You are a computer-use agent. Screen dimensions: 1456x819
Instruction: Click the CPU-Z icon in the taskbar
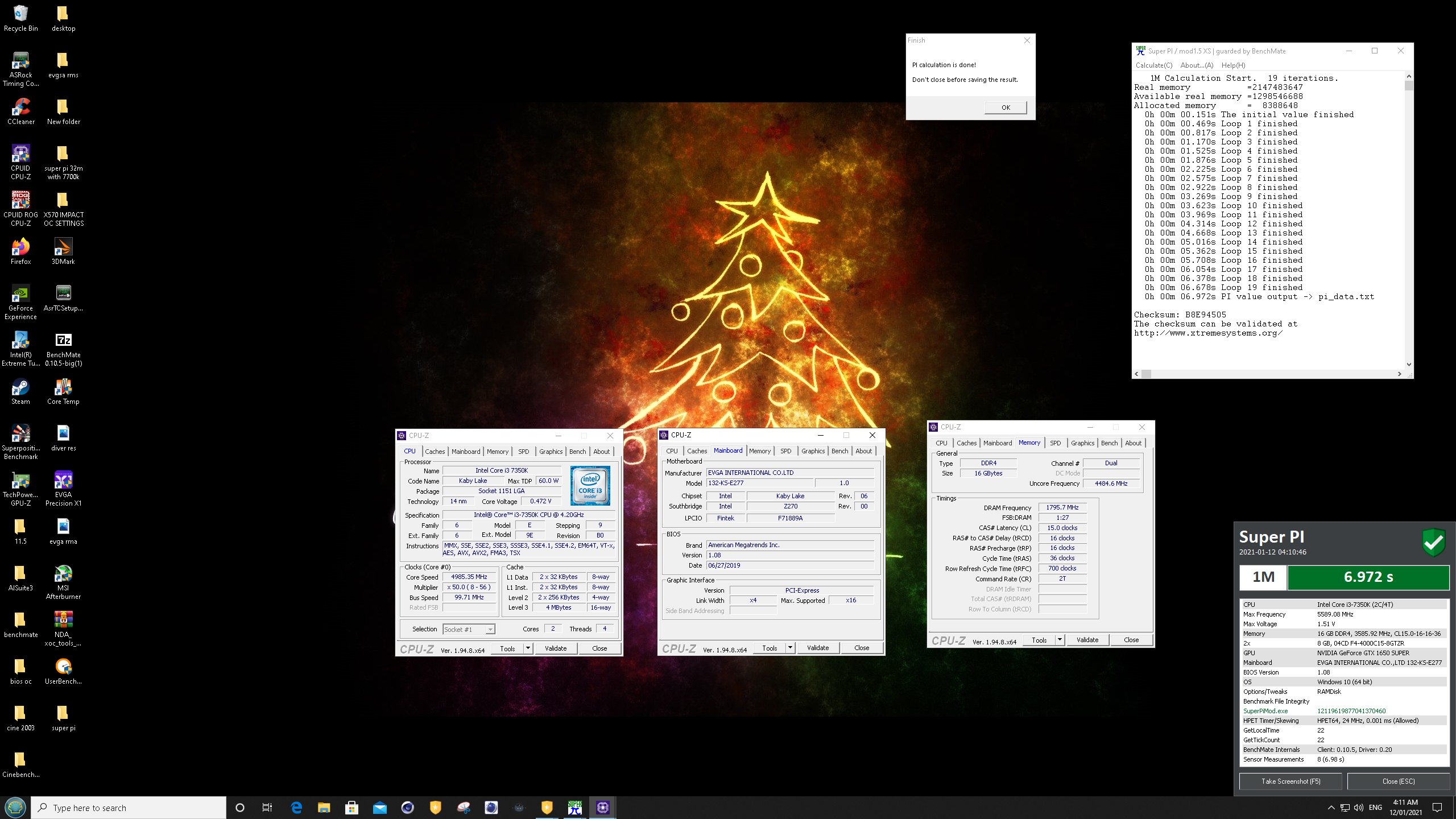click(603, 807)
